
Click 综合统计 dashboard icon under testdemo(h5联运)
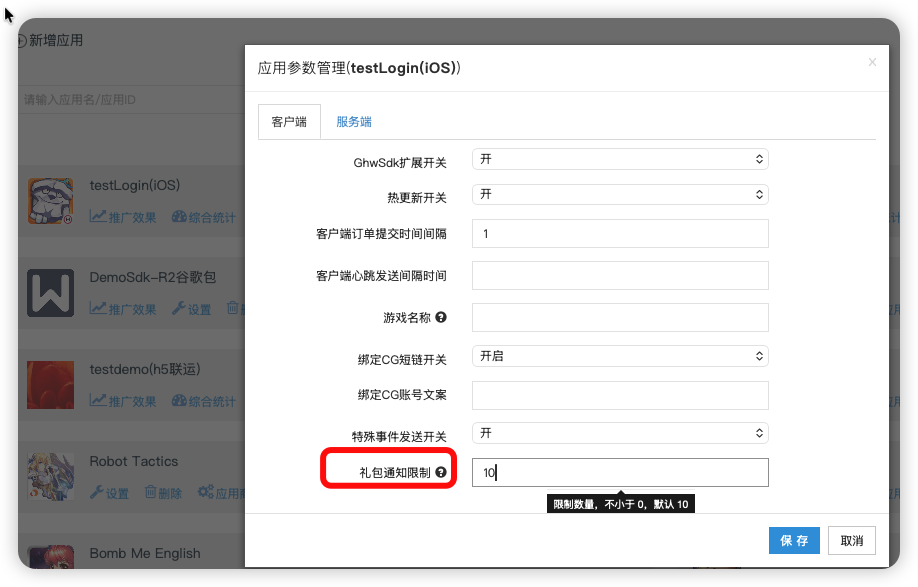[x=179, y=401]
